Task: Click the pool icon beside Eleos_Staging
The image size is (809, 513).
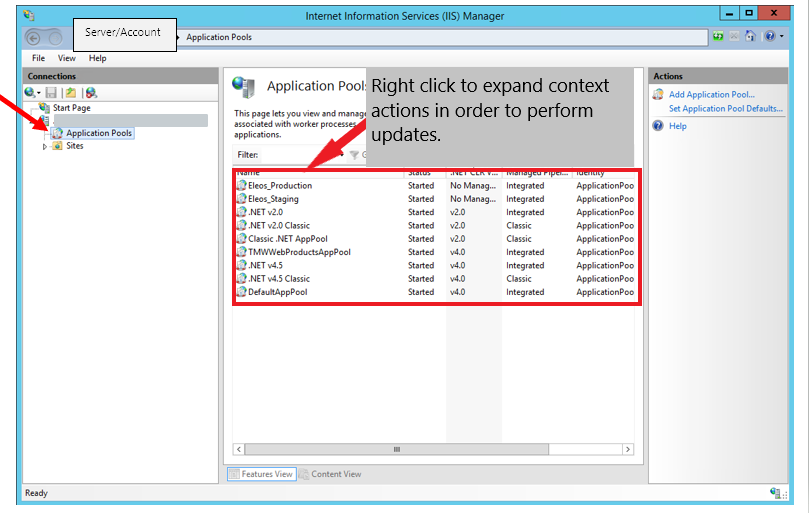Action: [x=241, y=198]
